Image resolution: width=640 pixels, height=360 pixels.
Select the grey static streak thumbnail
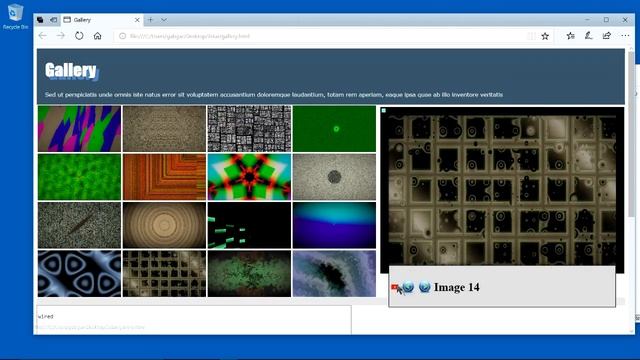(x=80, y=225)
